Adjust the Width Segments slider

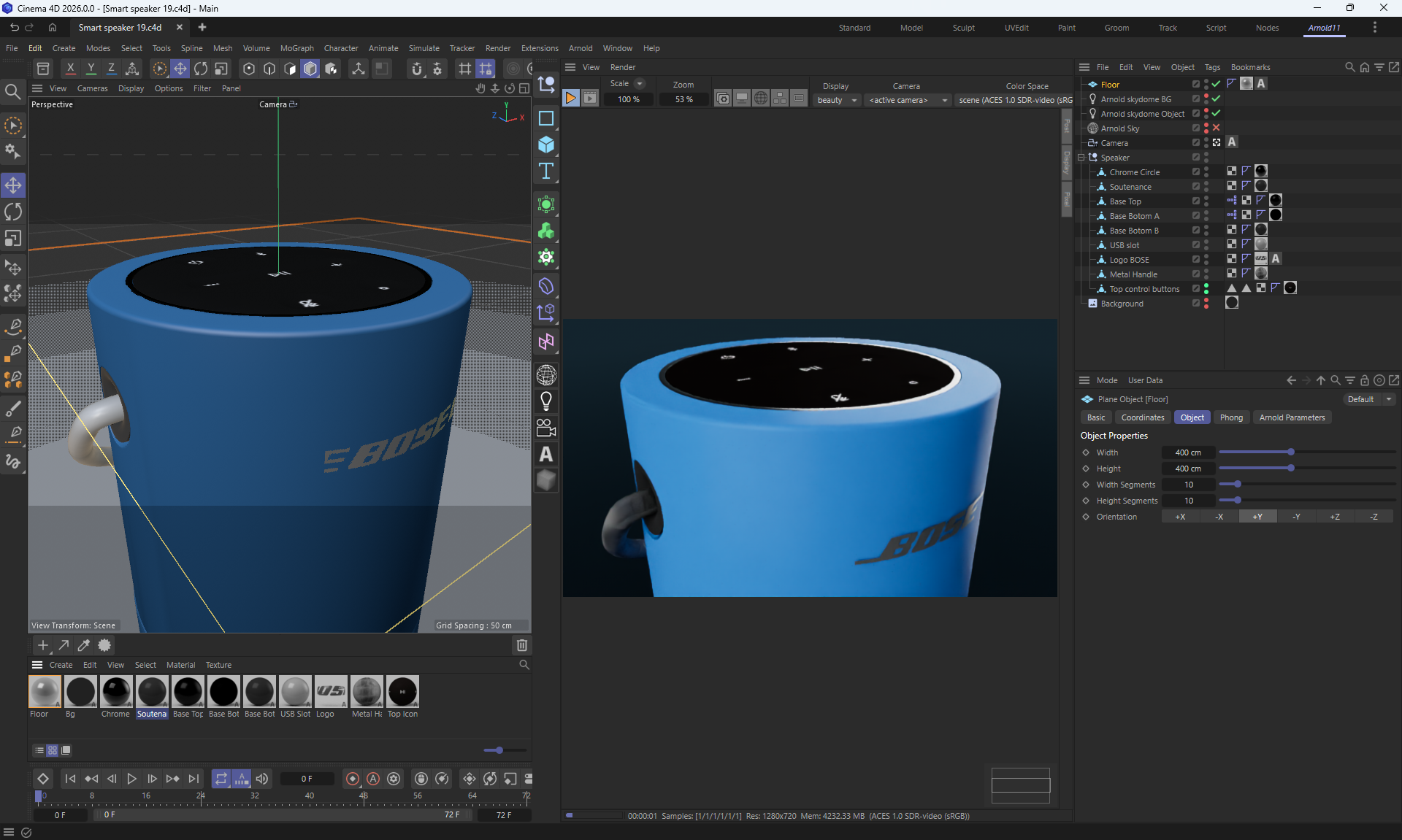(x=1238, y=485)
